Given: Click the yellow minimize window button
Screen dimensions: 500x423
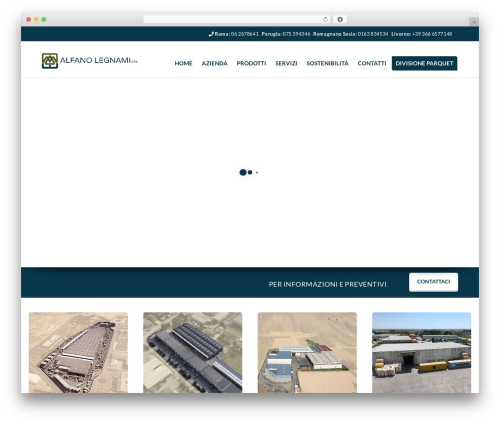Looking at the screenshot, I should (36, 20).
